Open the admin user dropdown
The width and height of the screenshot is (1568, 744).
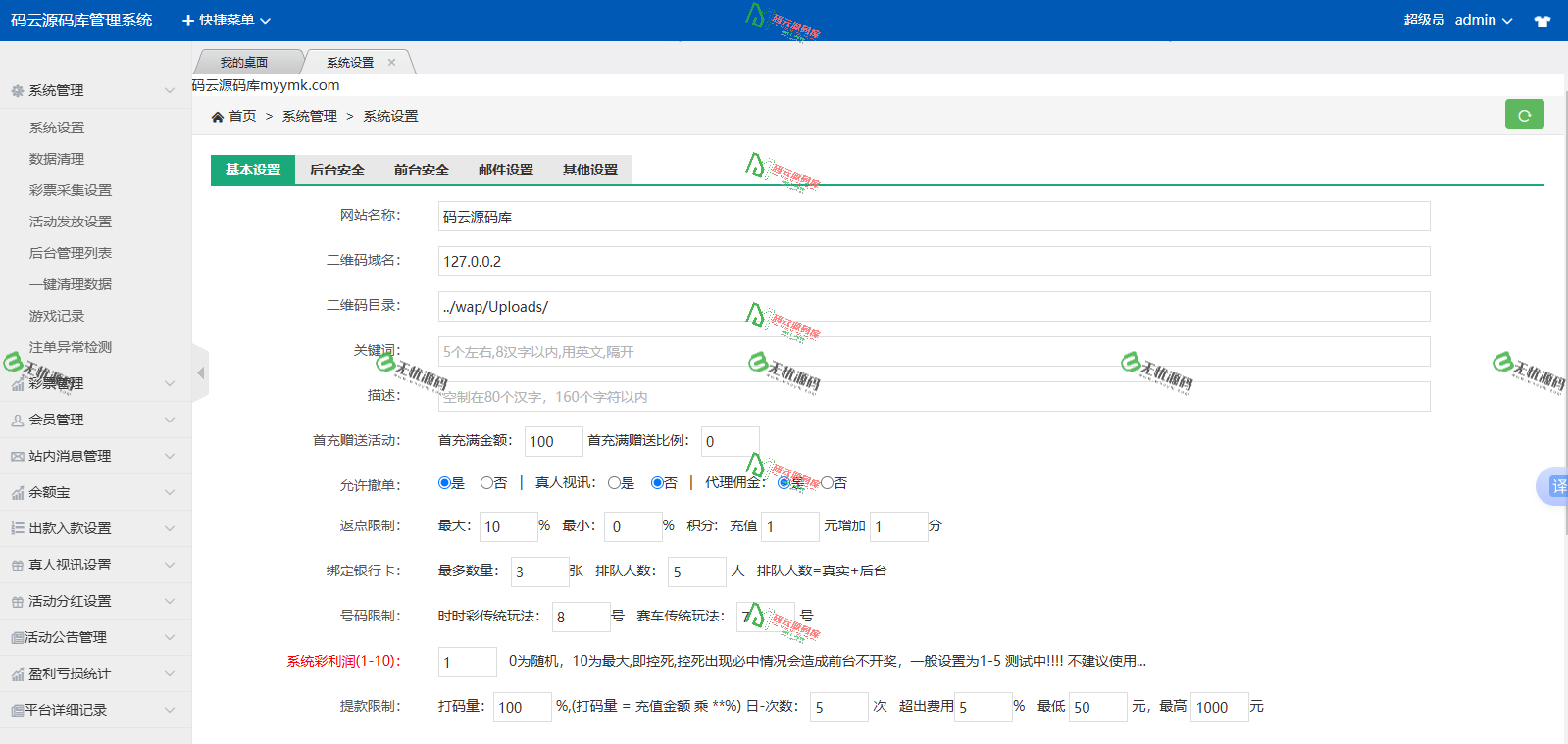1483,20
